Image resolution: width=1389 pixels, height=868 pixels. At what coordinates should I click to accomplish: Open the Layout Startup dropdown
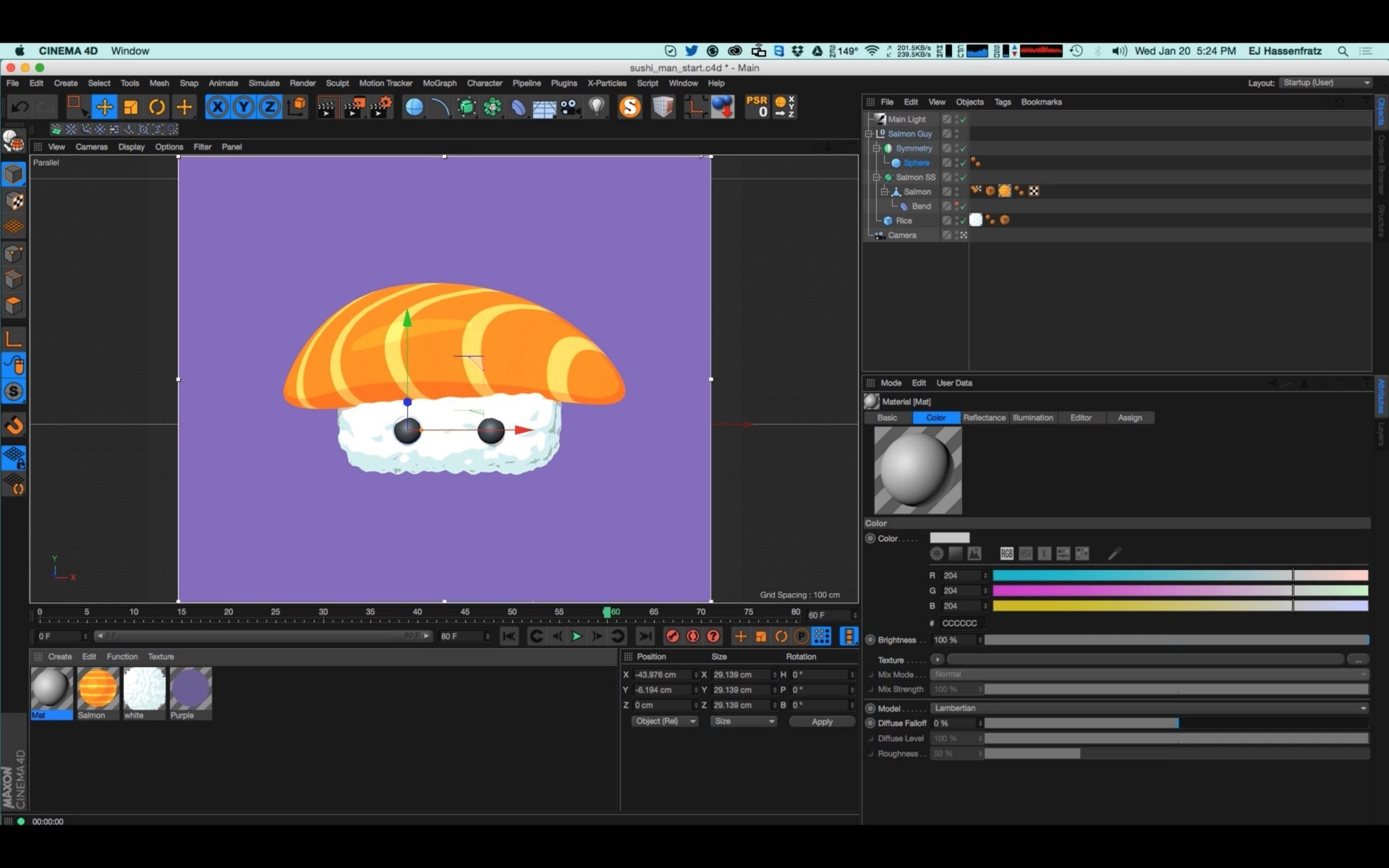pyautogui.click(x=1325, y=82)
